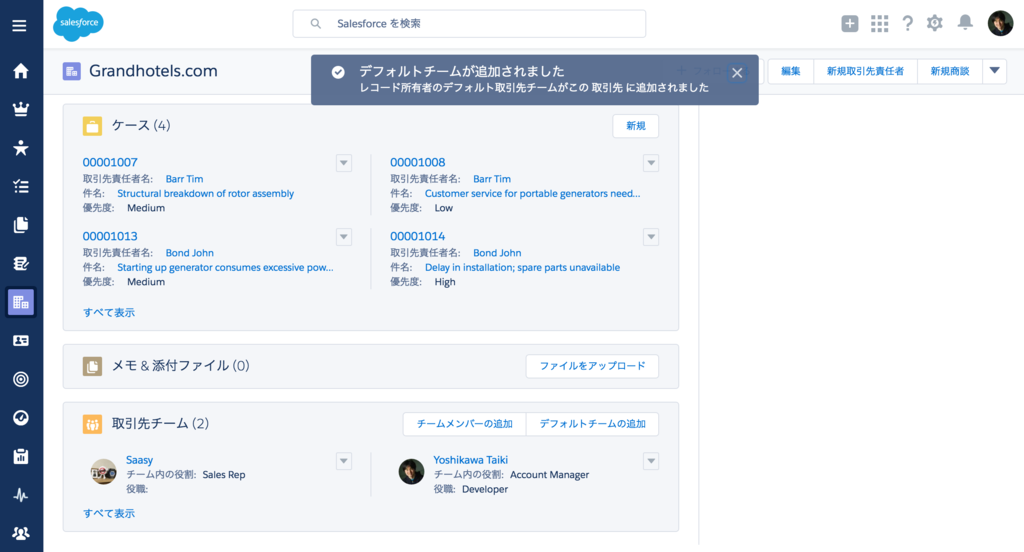This screenshot has height=552, width=1024.
Task: Open the hamburger navigation menu
Action: 20,25
